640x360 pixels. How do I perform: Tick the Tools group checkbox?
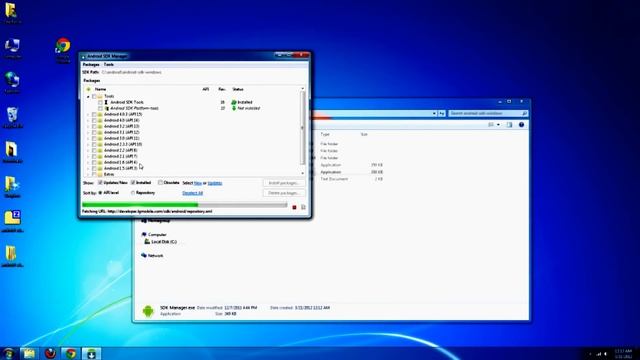coord(94,96)
